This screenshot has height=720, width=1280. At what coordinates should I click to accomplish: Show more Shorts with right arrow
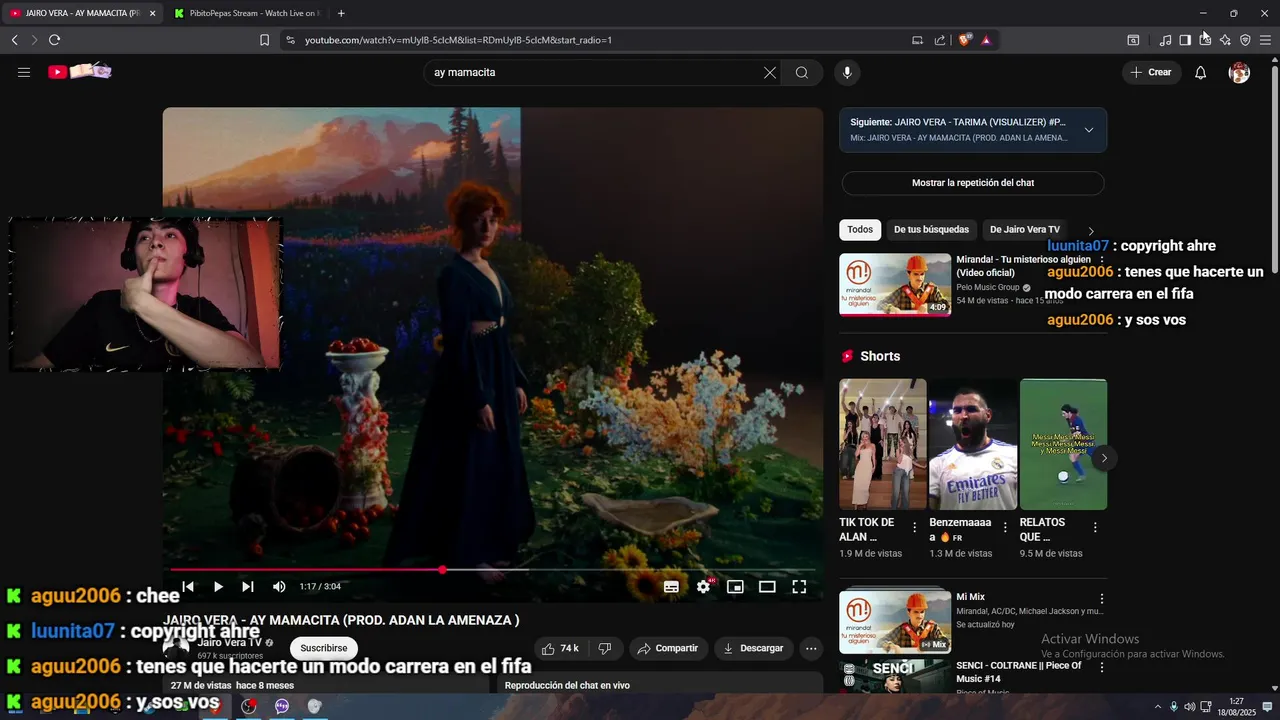(1104, 458)
